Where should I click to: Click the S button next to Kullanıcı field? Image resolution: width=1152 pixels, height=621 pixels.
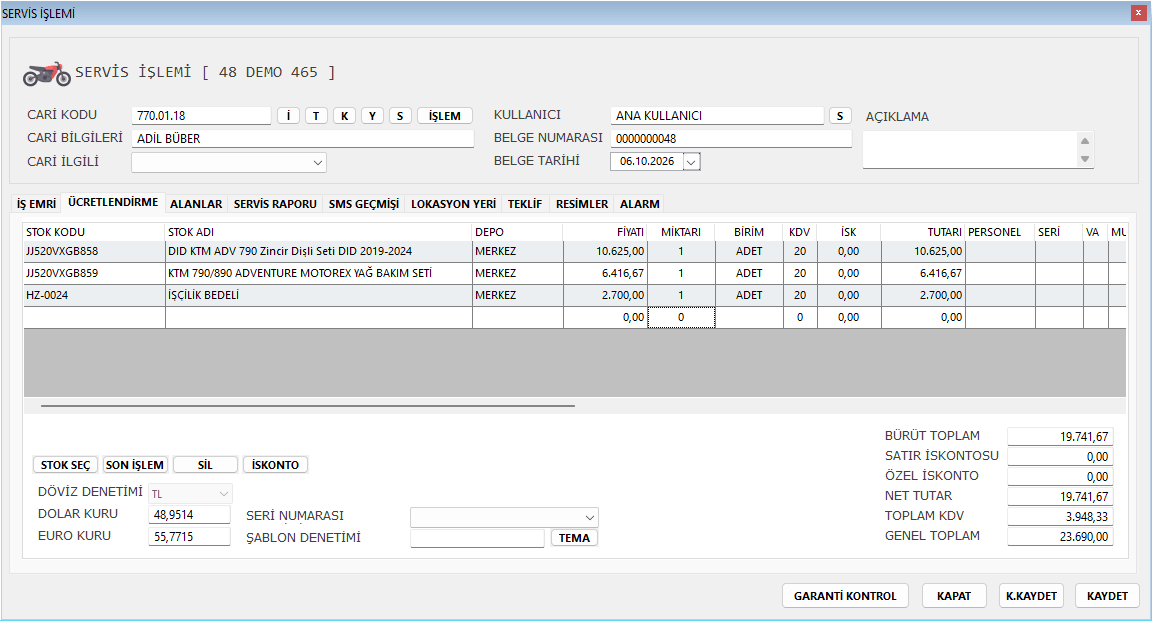(840, 115)
